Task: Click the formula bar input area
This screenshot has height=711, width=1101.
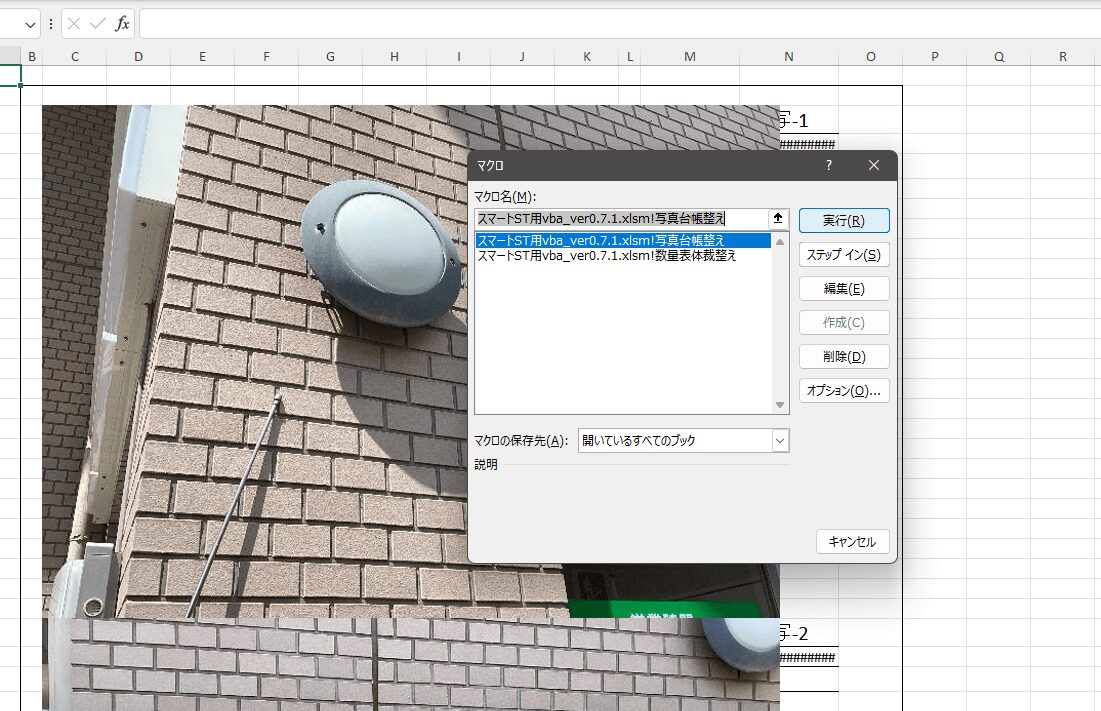Action: coord(600,24)
